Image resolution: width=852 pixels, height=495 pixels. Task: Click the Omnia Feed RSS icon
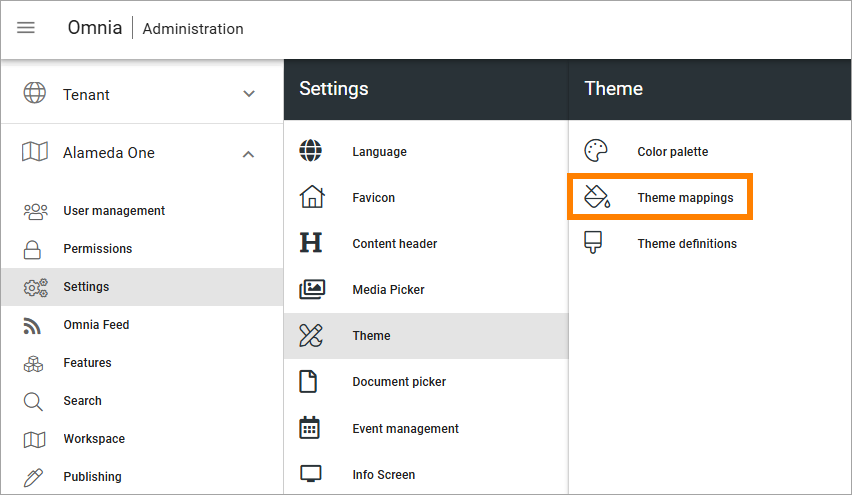32,325
